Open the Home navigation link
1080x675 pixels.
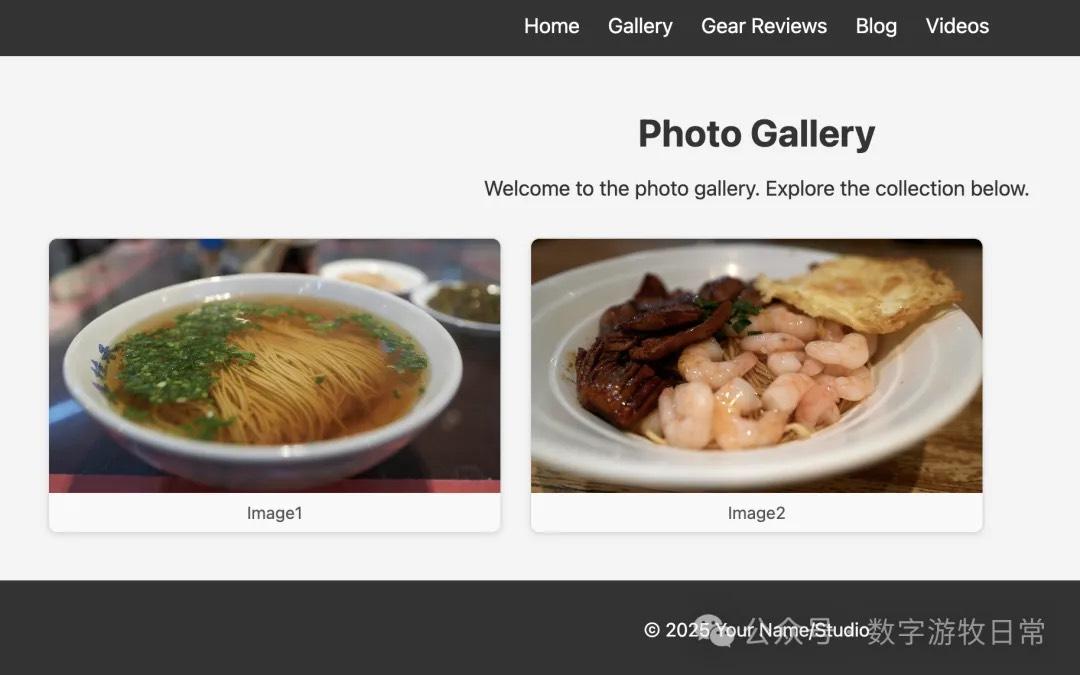pyautogui.click(x=551, y=26)
